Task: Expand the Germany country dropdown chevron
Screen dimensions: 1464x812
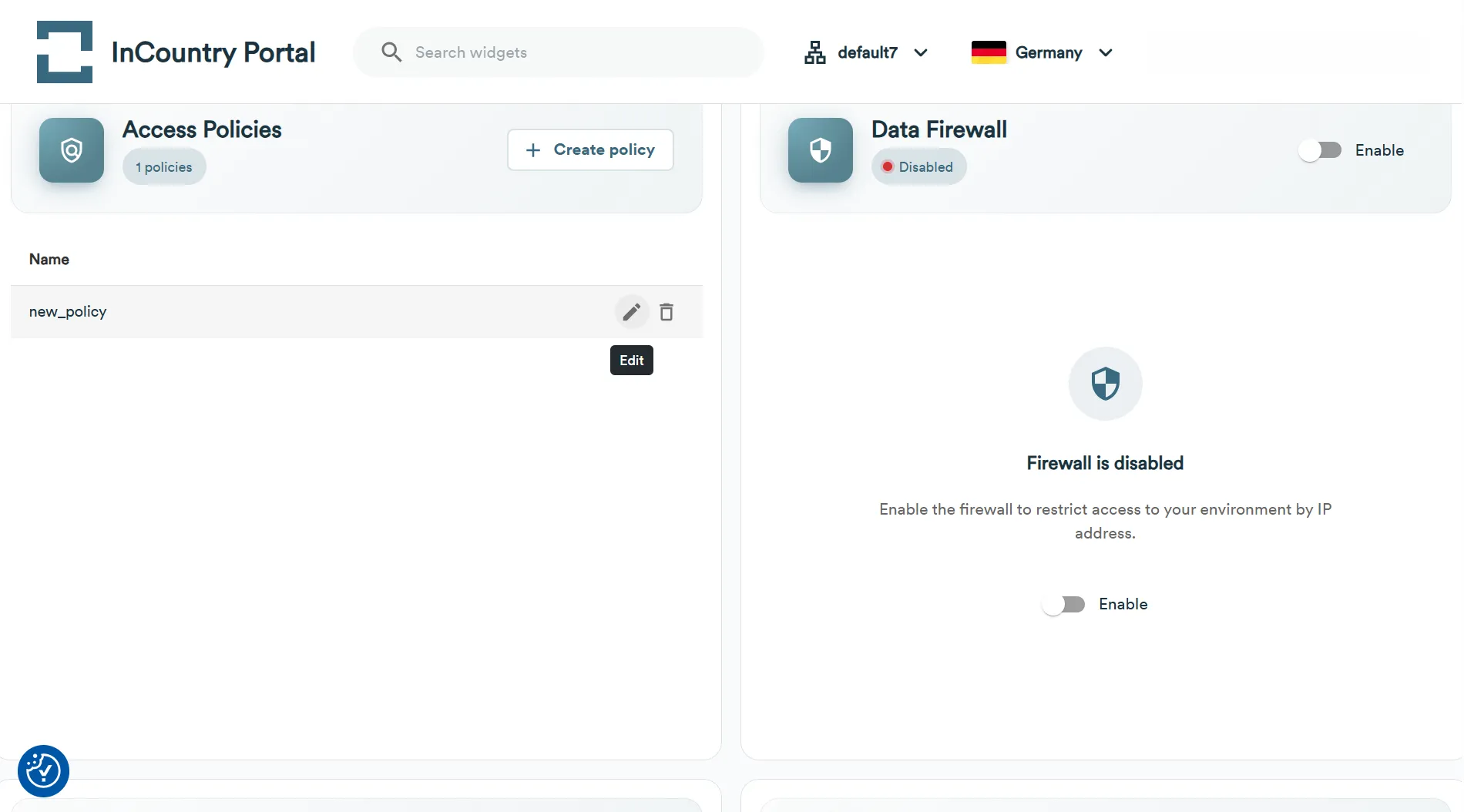Action: (x=1106, y=52)
